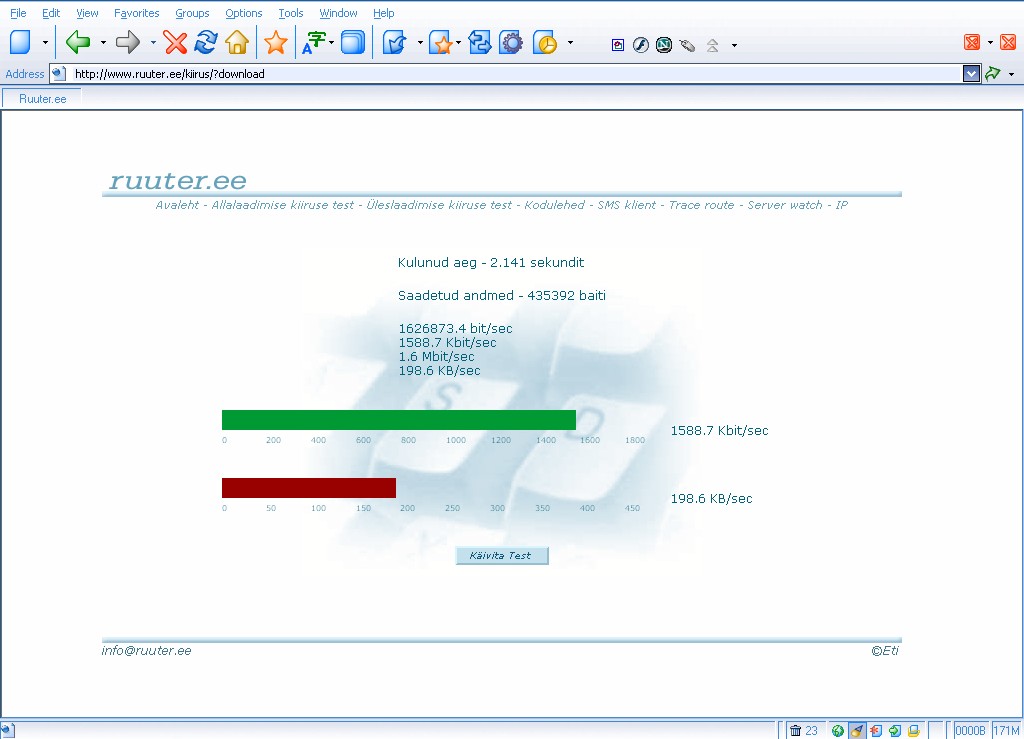Refresh the page with blue arrows icon

(206, 42)
